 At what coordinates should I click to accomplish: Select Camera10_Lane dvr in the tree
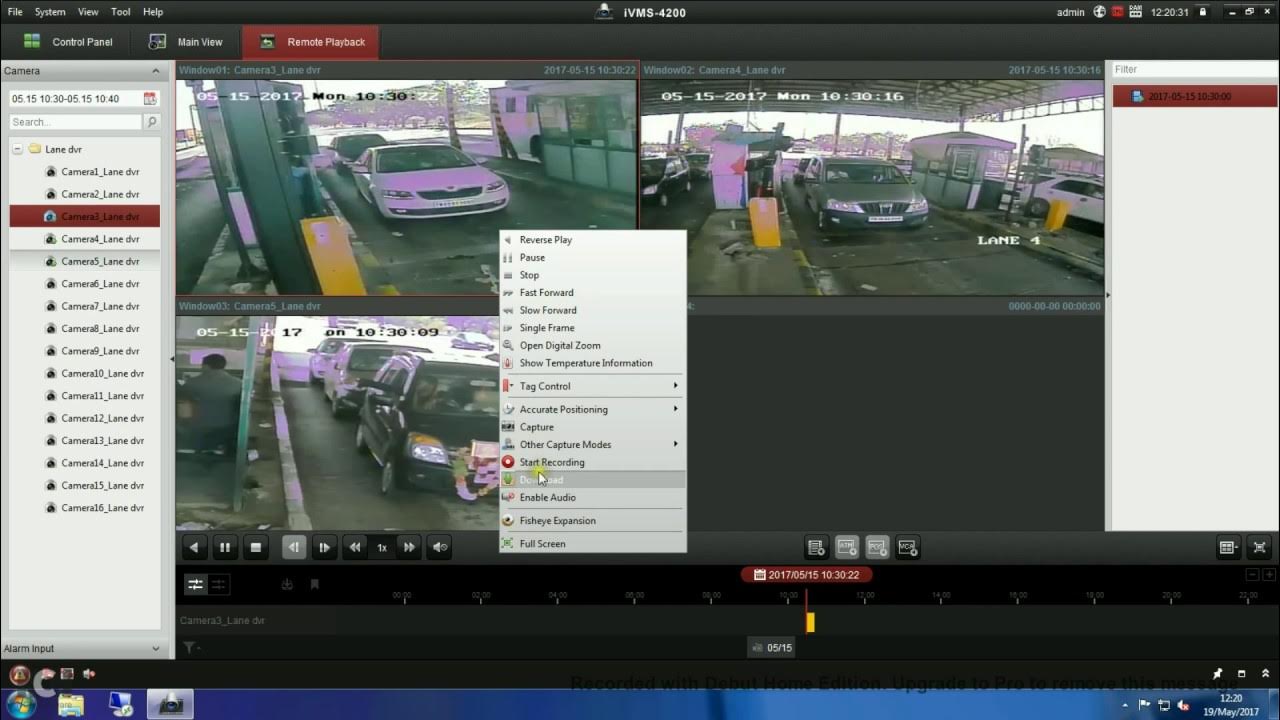point(102,373)
